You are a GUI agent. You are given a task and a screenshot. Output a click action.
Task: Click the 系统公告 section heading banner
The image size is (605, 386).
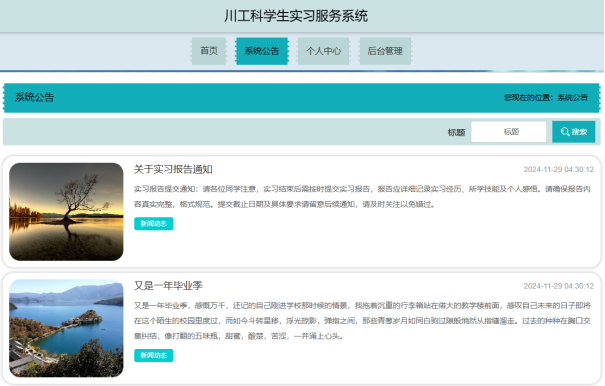coord(302,98)
